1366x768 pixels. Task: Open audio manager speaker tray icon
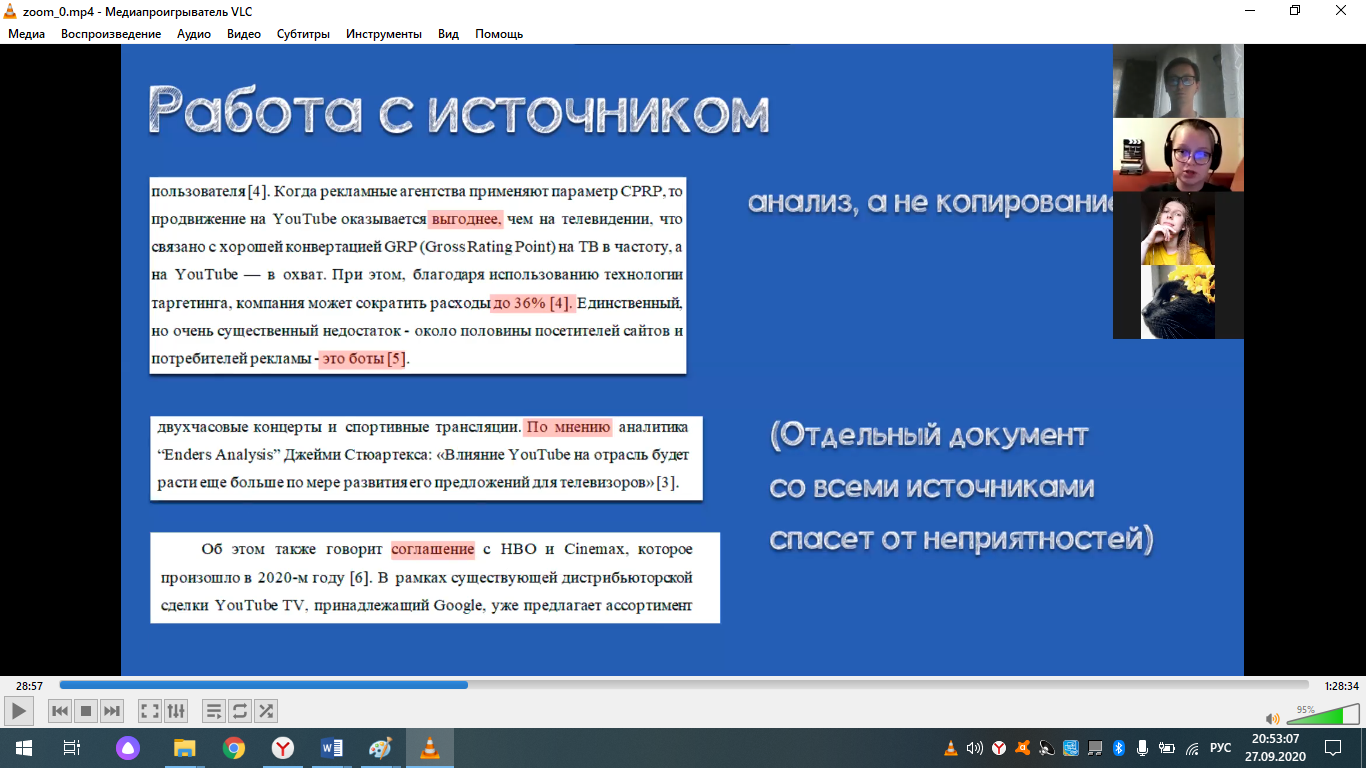pos(1047,748)
